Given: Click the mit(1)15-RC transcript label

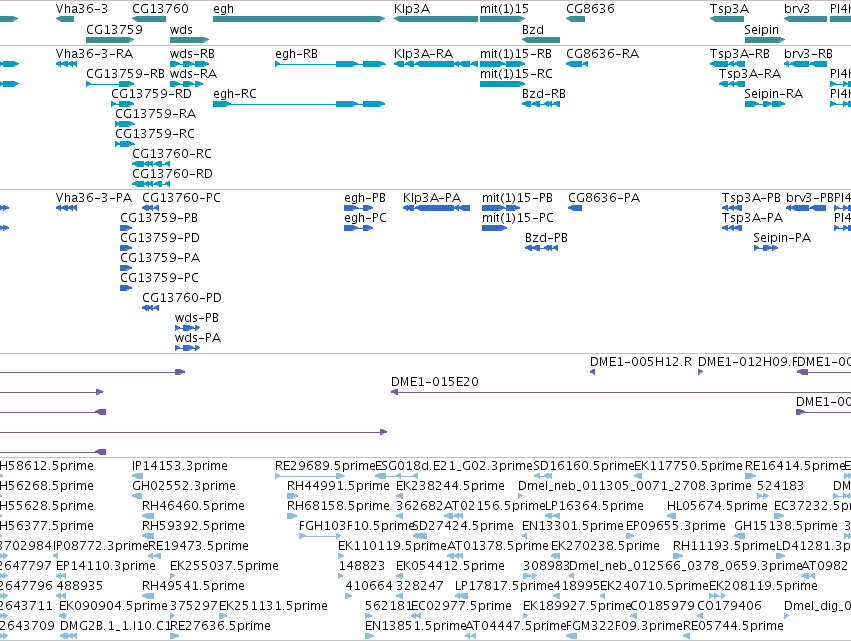Looking at the screenshot, I should [x=516, y=73].
